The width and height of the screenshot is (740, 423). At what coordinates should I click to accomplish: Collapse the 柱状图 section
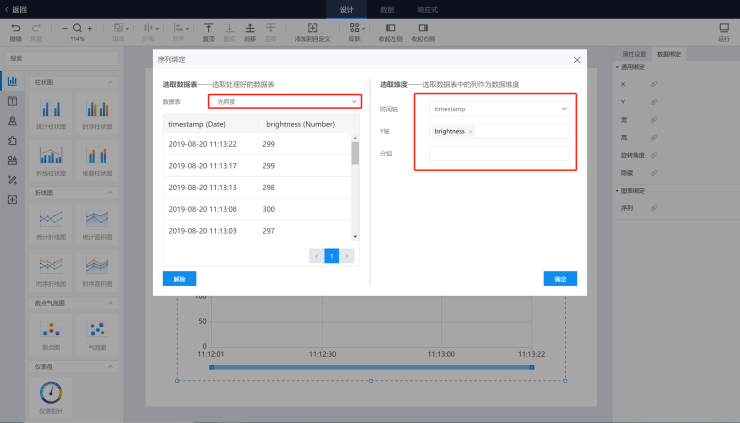[110, 82]
